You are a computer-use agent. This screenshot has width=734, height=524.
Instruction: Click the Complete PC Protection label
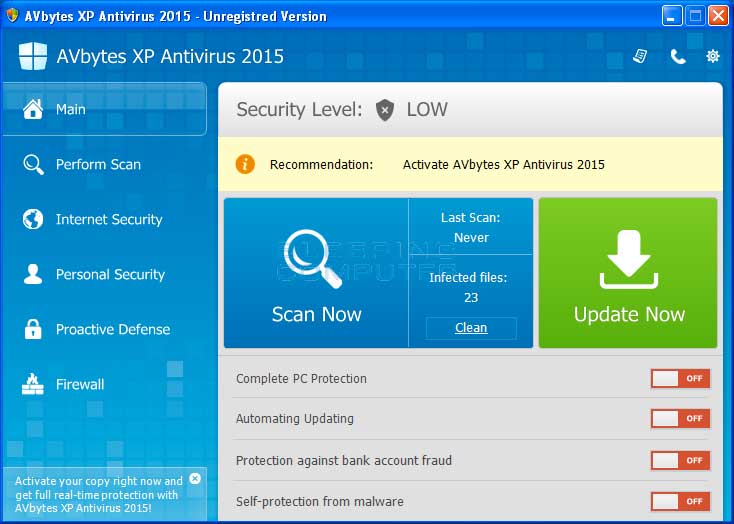[x=301, y=378]
